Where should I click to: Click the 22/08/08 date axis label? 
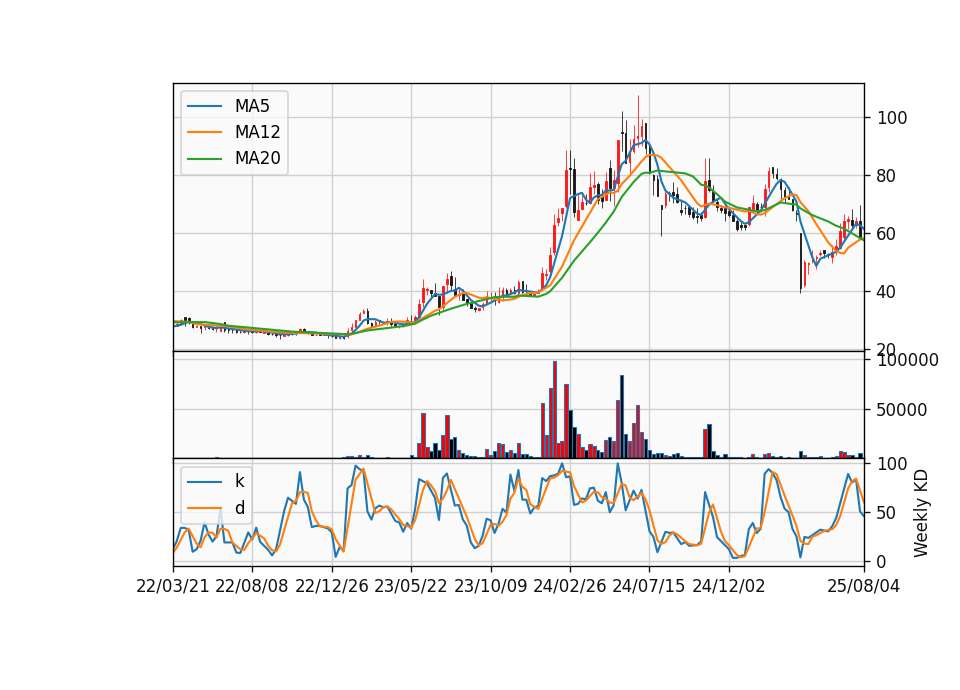click(x=252, y=586)
